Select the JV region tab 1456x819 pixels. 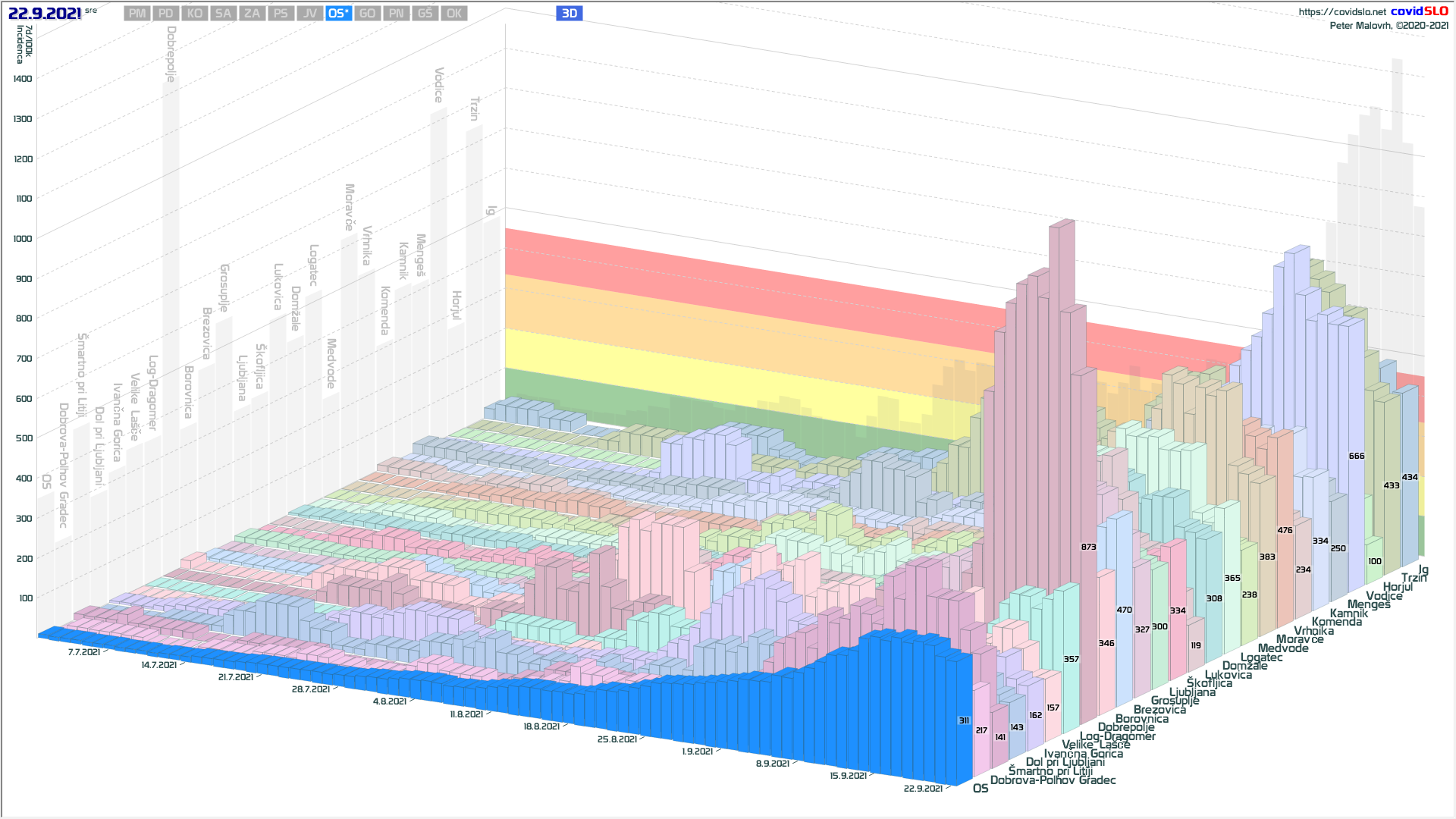point(309,14)
